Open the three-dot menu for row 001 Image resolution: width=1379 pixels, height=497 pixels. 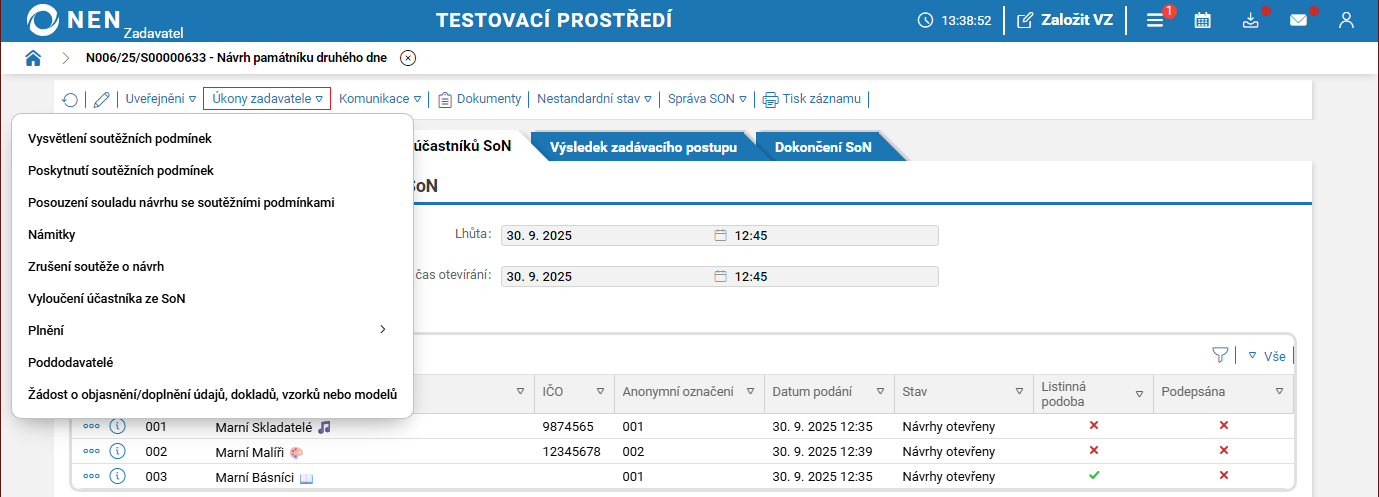tap(92, 427)
